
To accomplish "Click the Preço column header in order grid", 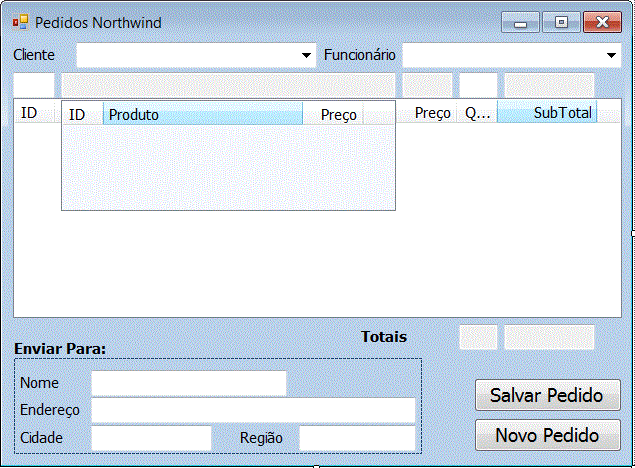I will pyautogui.click(x=426, y=113).
